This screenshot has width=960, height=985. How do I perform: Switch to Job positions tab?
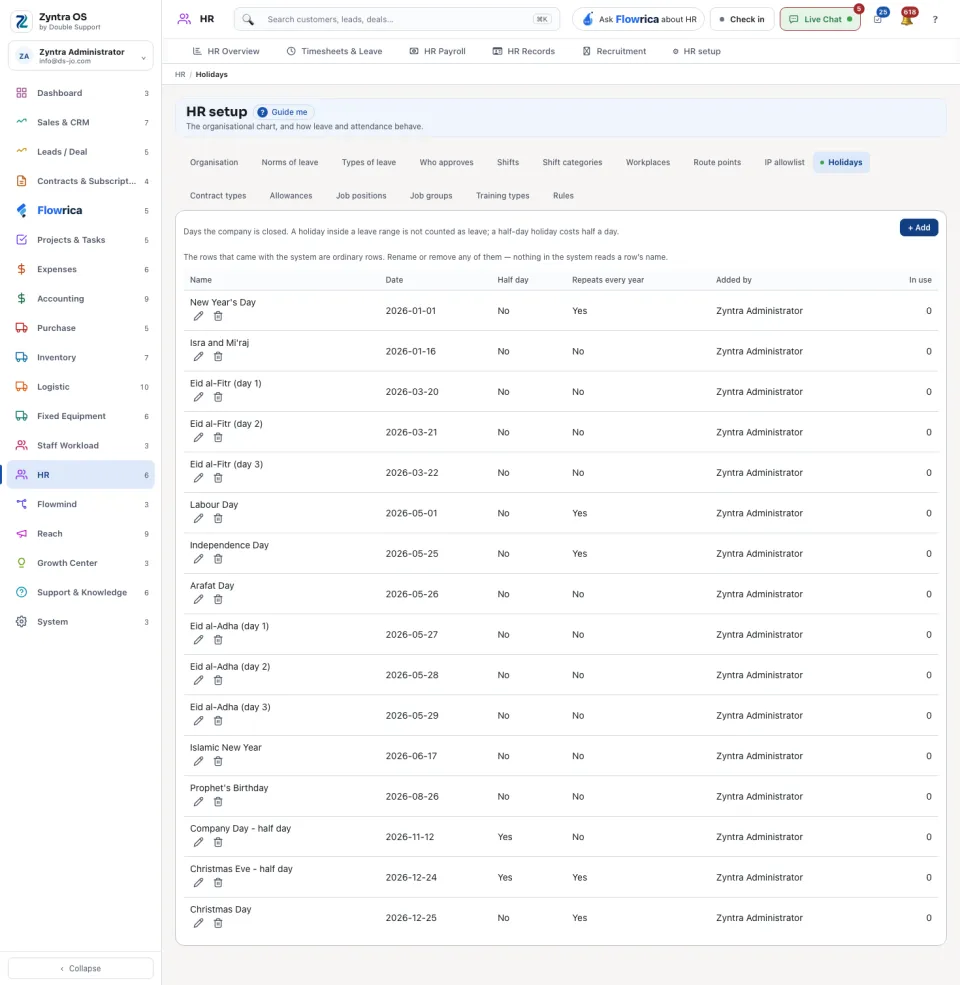point(361,195)
